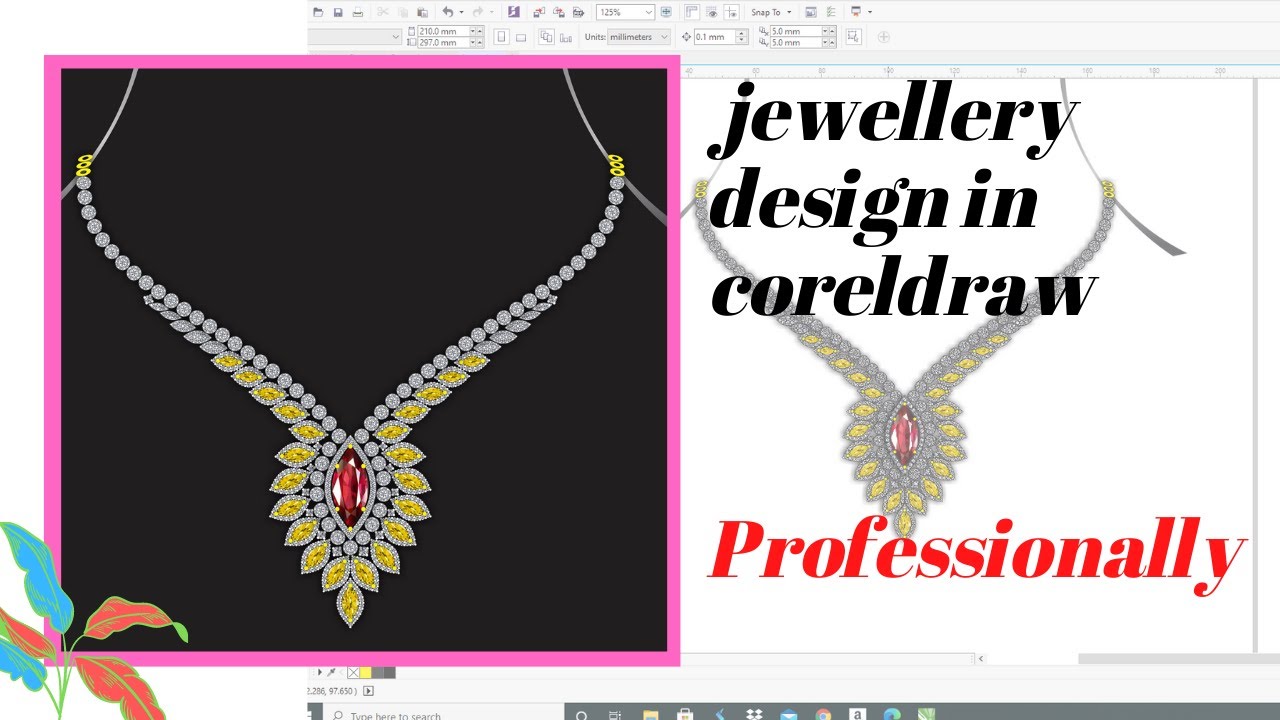This screenshot has width=1280, height=720.
Task: Open Microsoft Edge from the taskbar
Action: click(892, 715)
